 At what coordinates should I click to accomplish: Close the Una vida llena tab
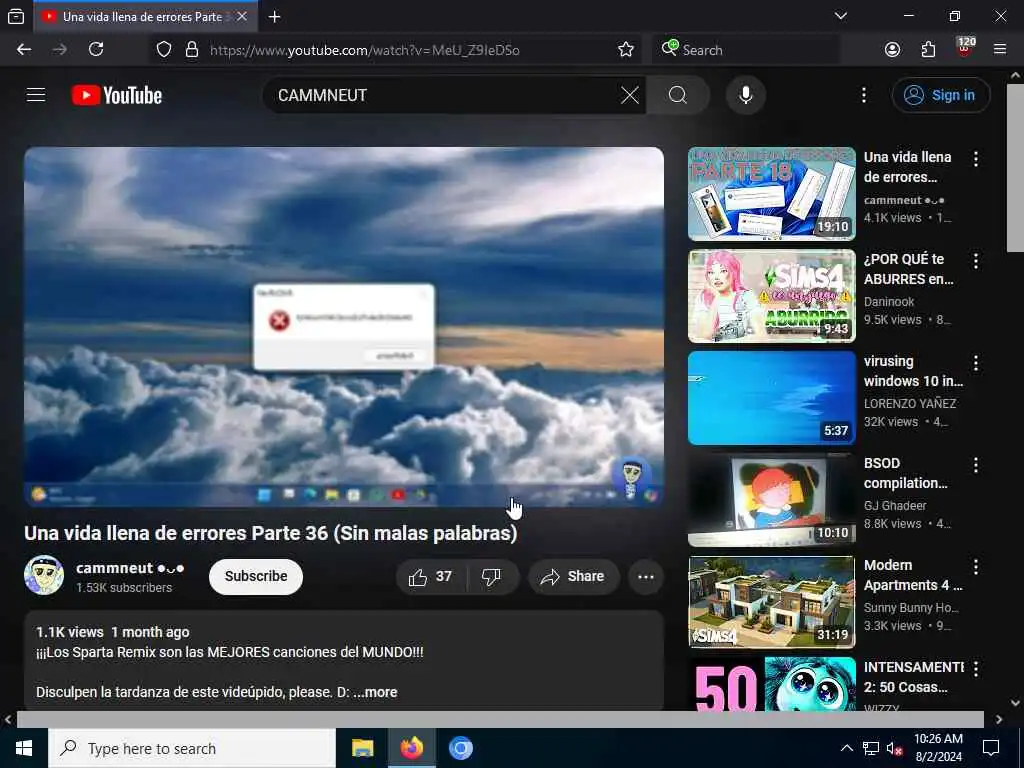[x=242, y=16]
